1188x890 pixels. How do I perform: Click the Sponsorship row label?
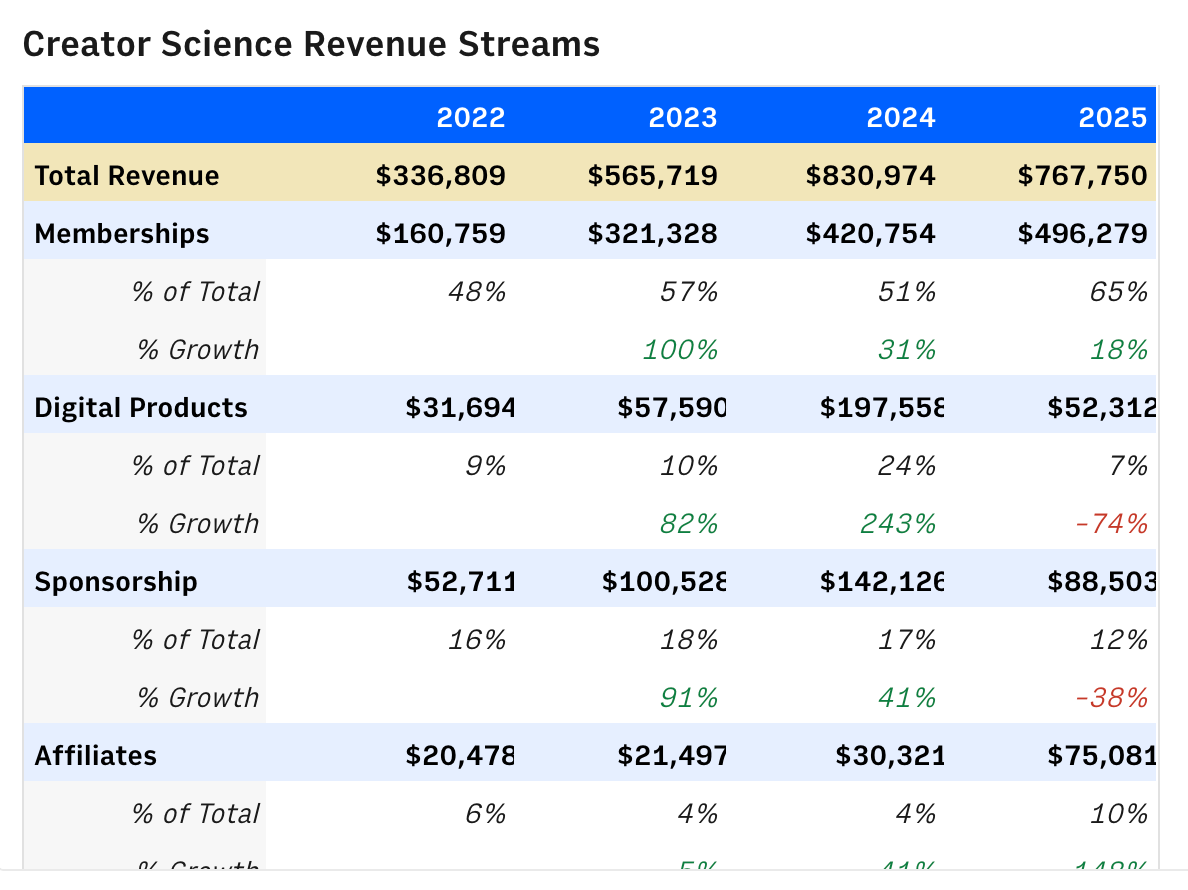coord(116,582)
